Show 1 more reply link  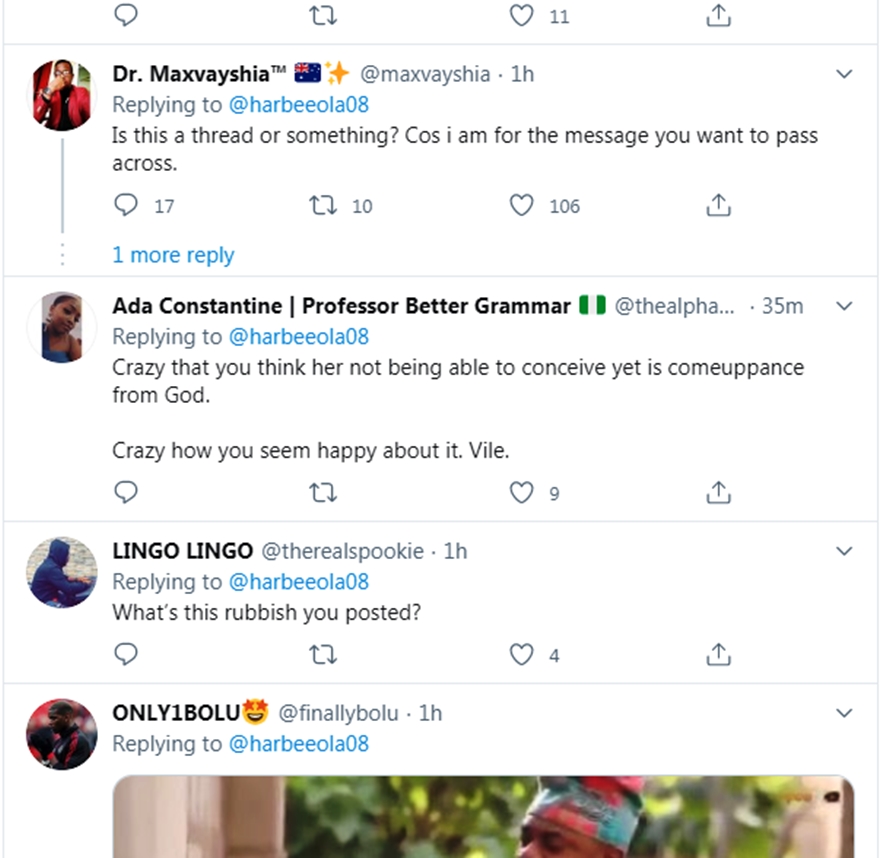(x=173, y=255)
